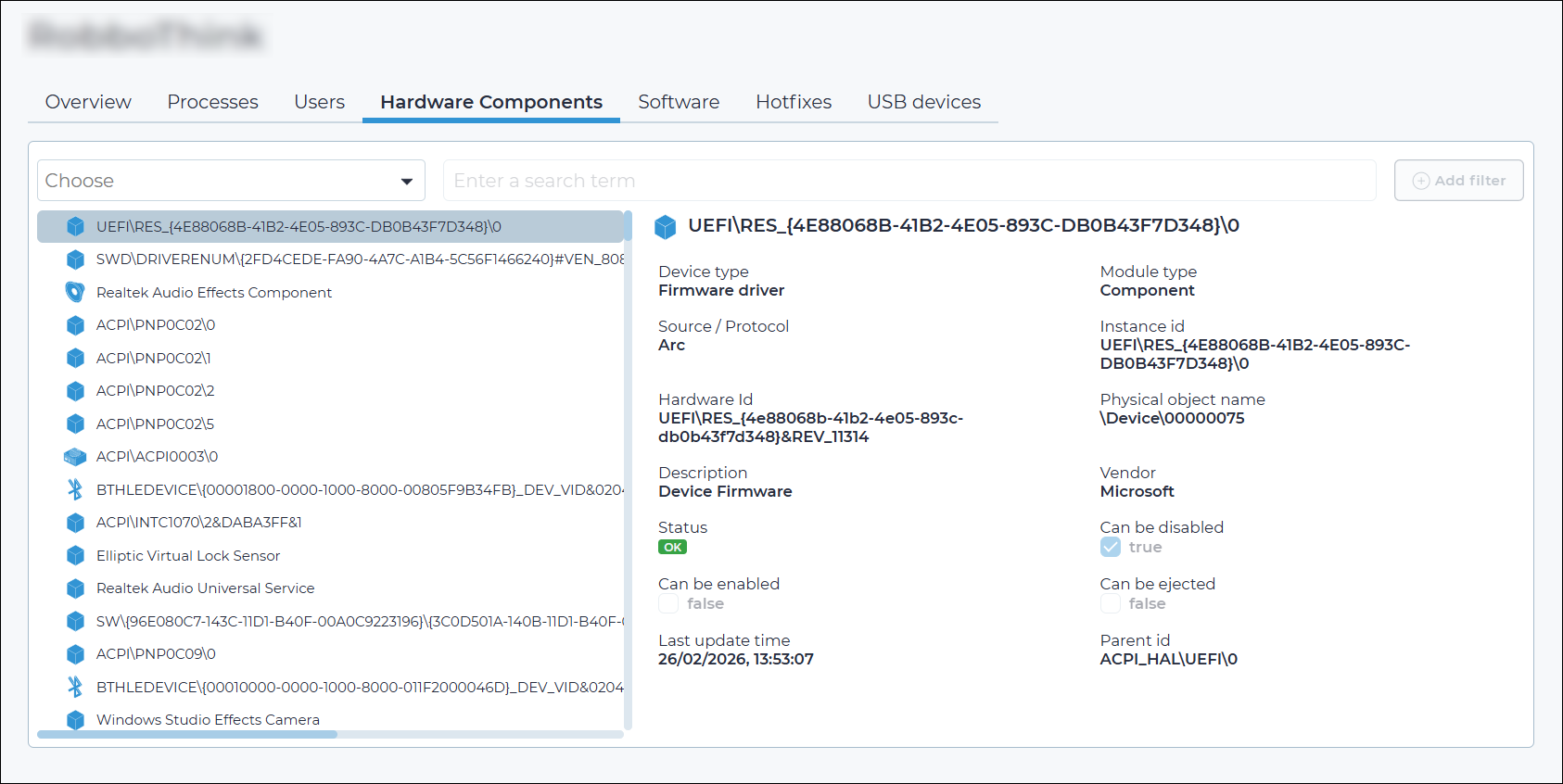Screen dimensions: 1563x784
Task: Click the 'Device Firmware' description value
Action: 725,491
